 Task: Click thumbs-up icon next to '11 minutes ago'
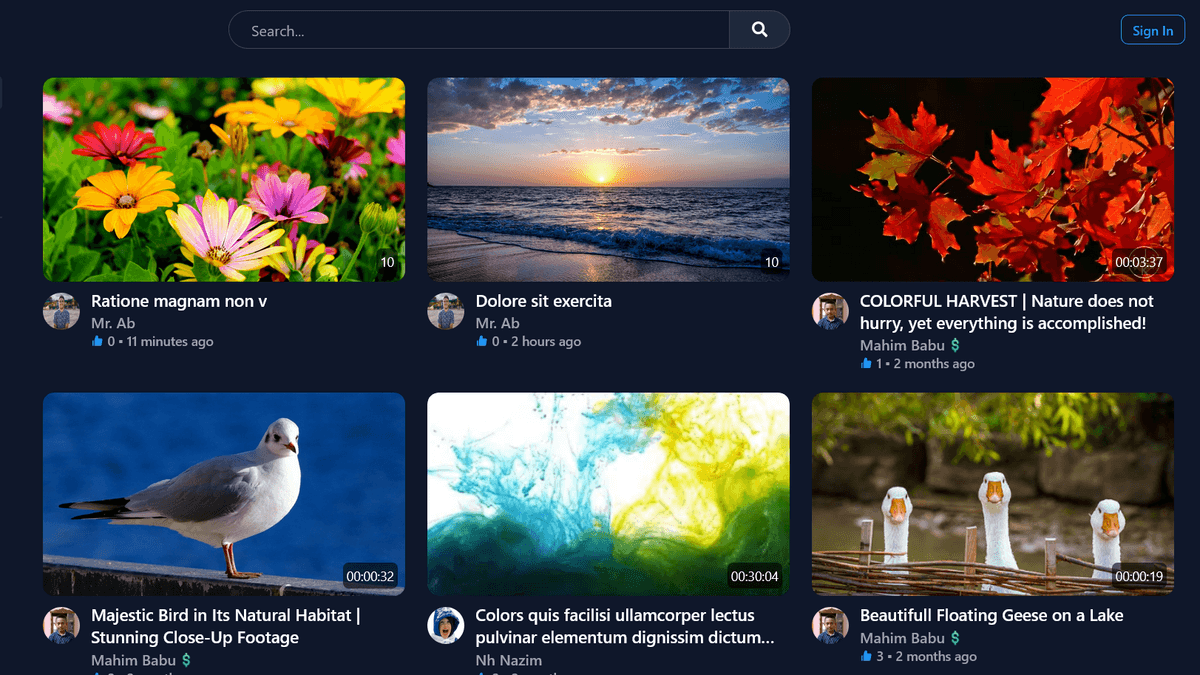(x=97, y=341)
